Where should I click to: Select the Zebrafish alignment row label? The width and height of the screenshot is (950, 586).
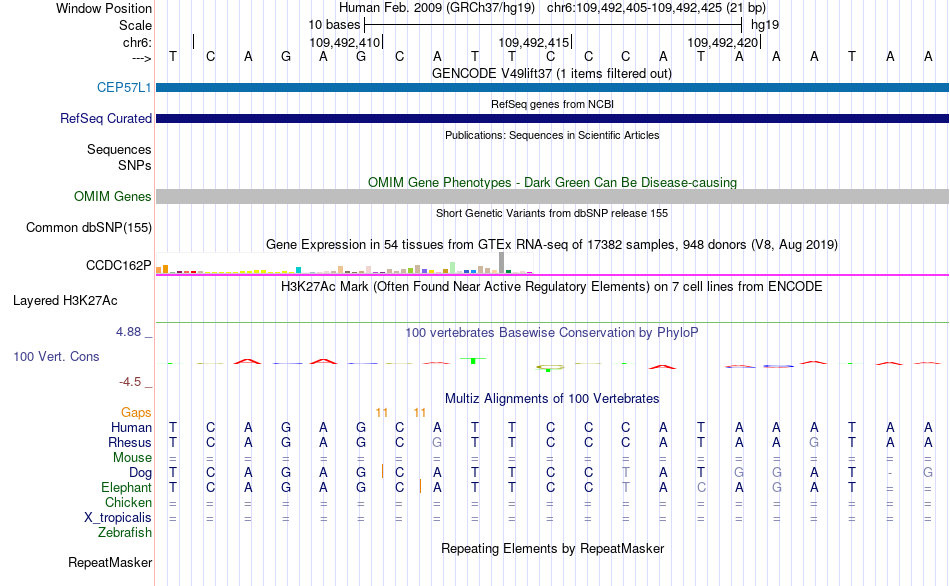(125, 532)
